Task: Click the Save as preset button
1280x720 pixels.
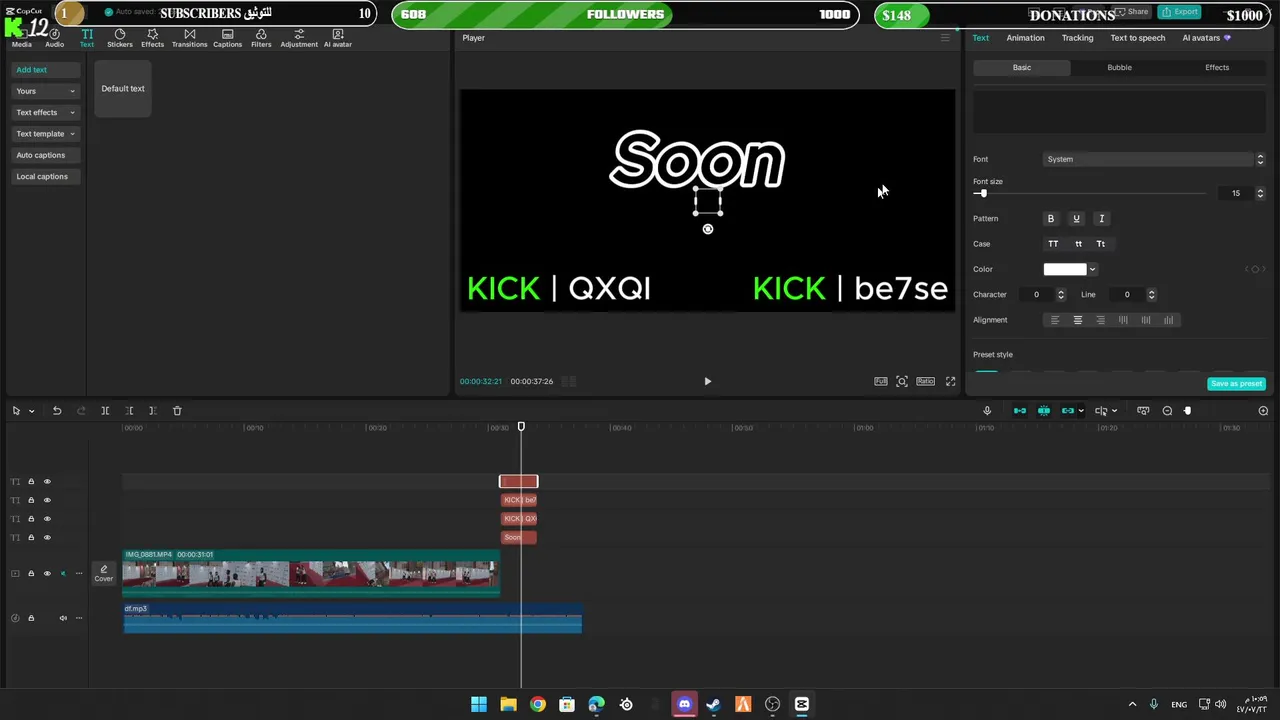Action: (x=1236, y=384)
